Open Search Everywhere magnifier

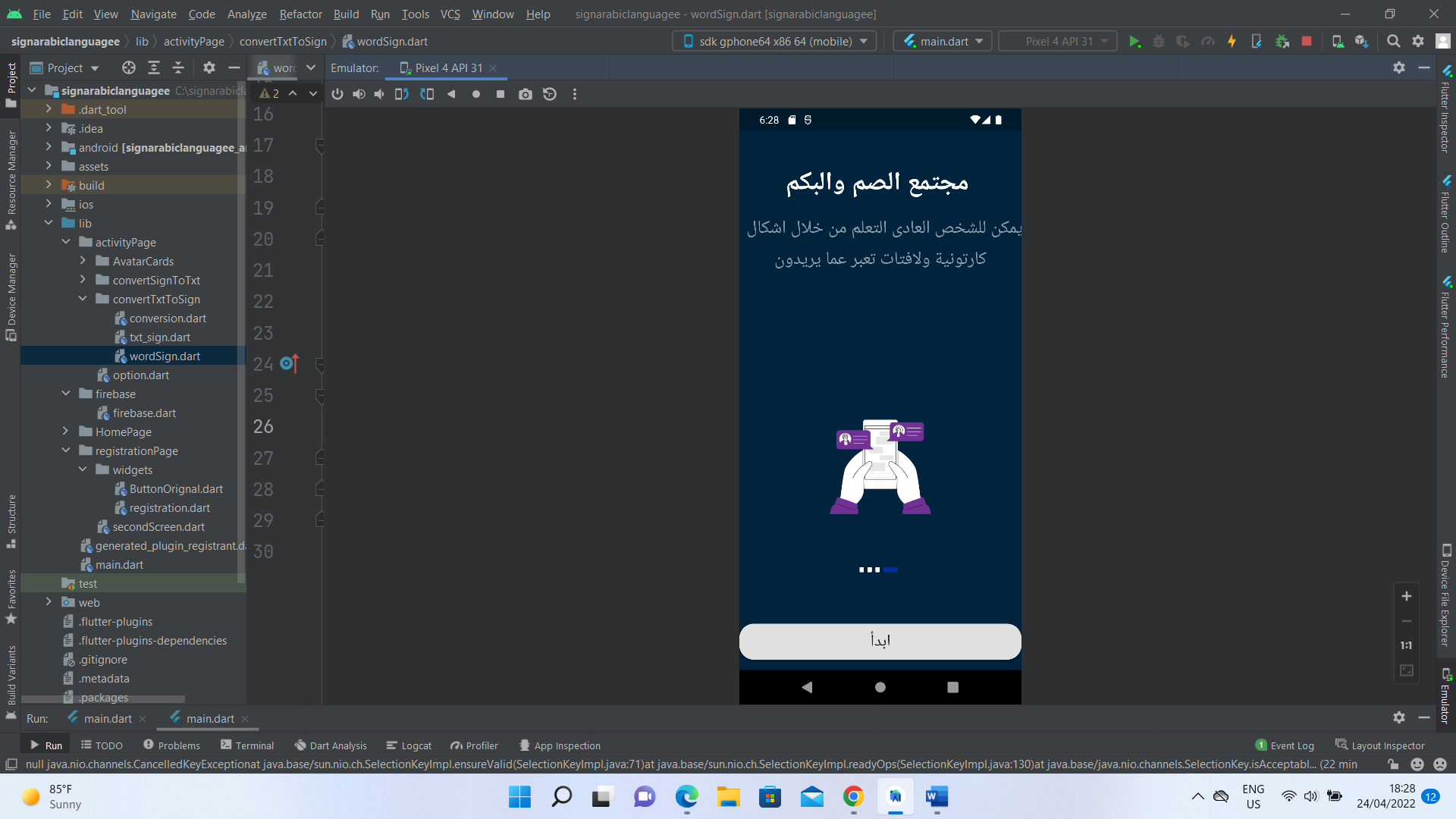(x=1394, y=41)
